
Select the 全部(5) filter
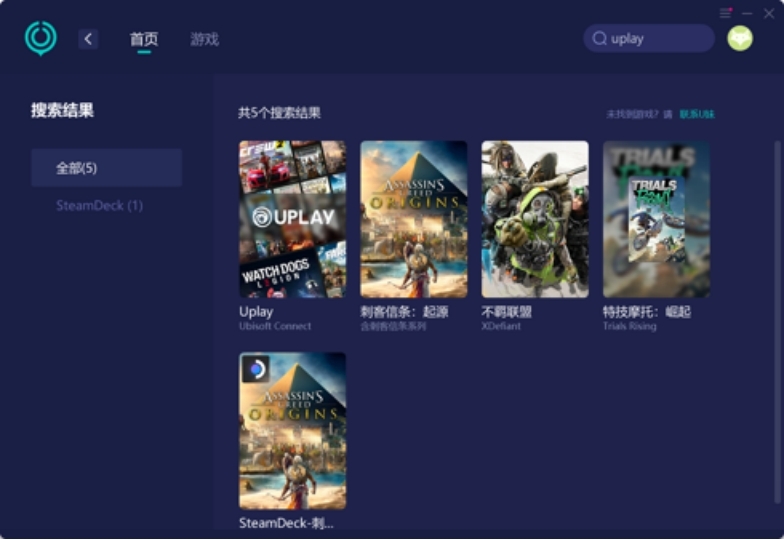(106, 168)
